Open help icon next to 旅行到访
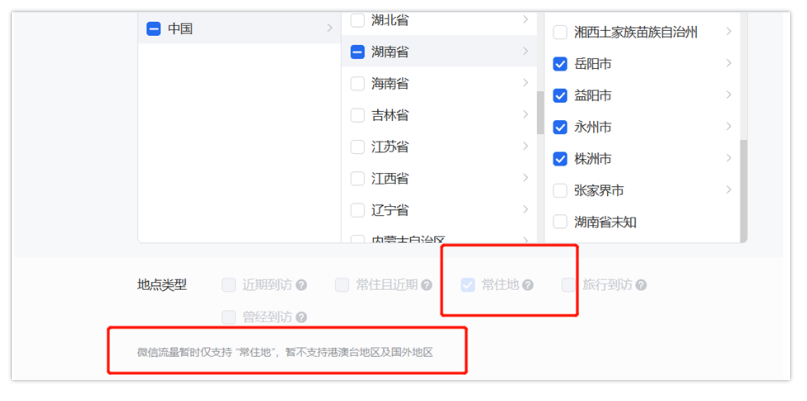This screenshot has height=401, width=807. 641,285
